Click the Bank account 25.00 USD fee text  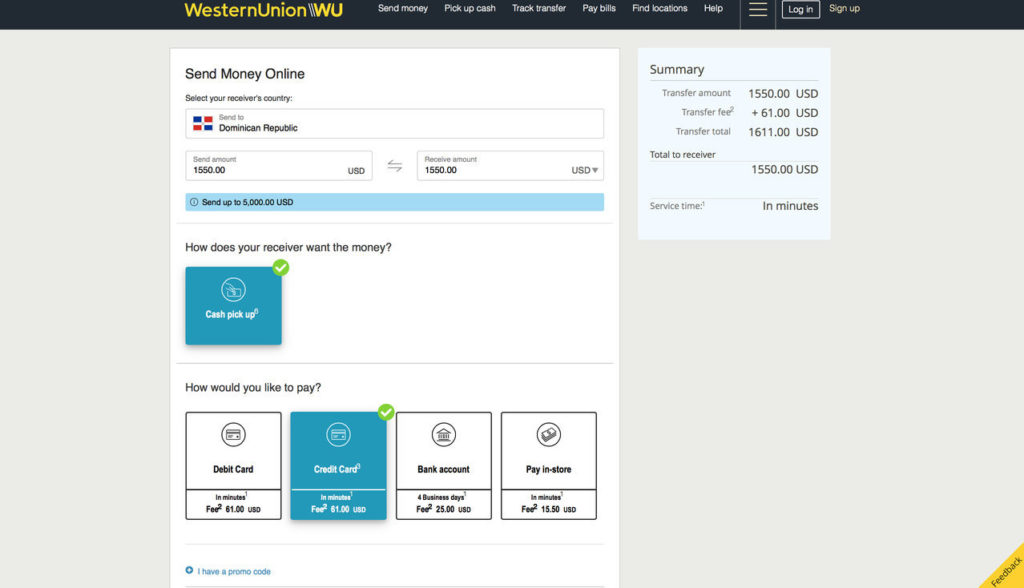click(443, 510)
